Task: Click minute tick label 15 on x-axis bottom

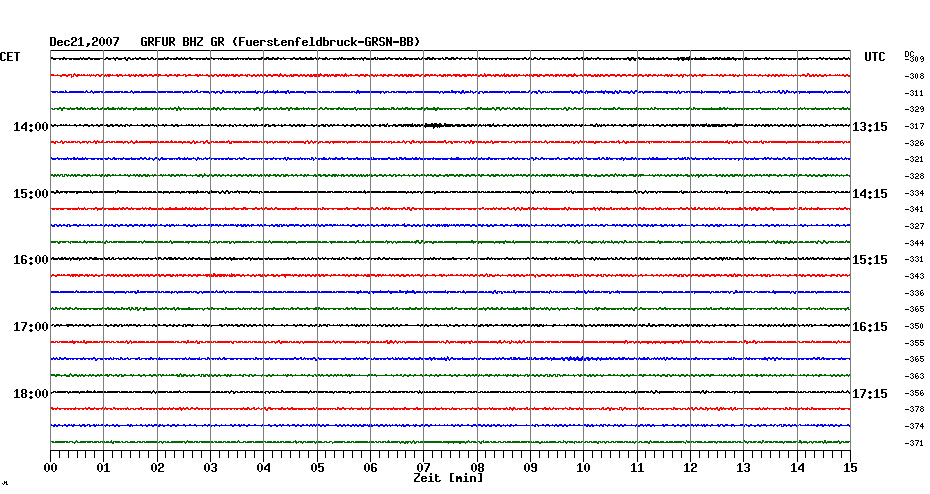Action: tap(850, 467)
